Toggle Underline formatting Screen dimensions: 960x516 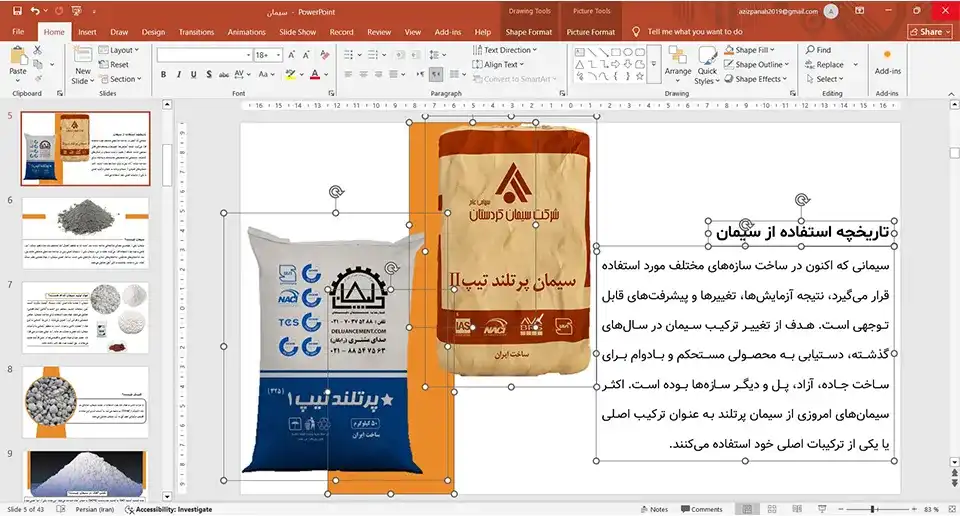pyautogui.click(x=193, y=74)
